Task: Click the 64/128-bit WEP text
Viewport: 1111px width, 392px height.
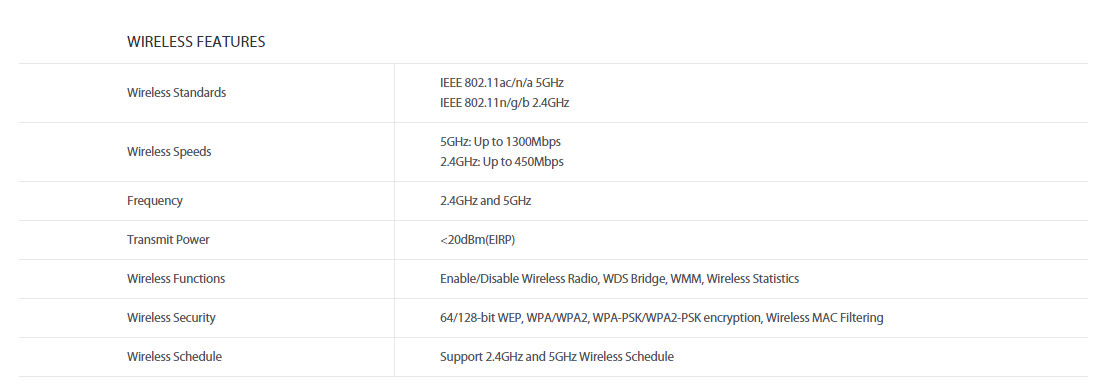Action: (x=481, y=318)
